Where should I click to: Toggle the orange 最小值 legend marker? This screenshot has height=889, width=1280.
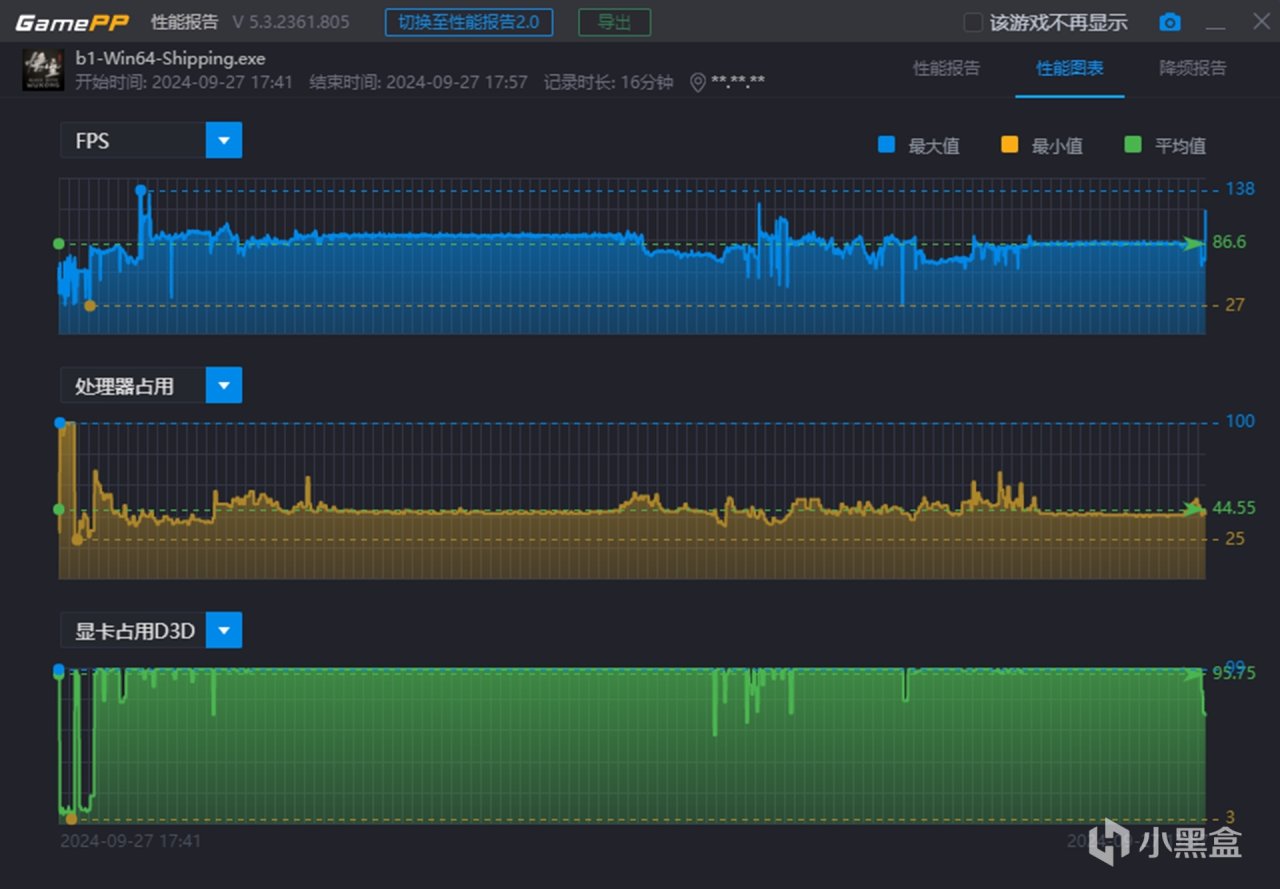1009,145
